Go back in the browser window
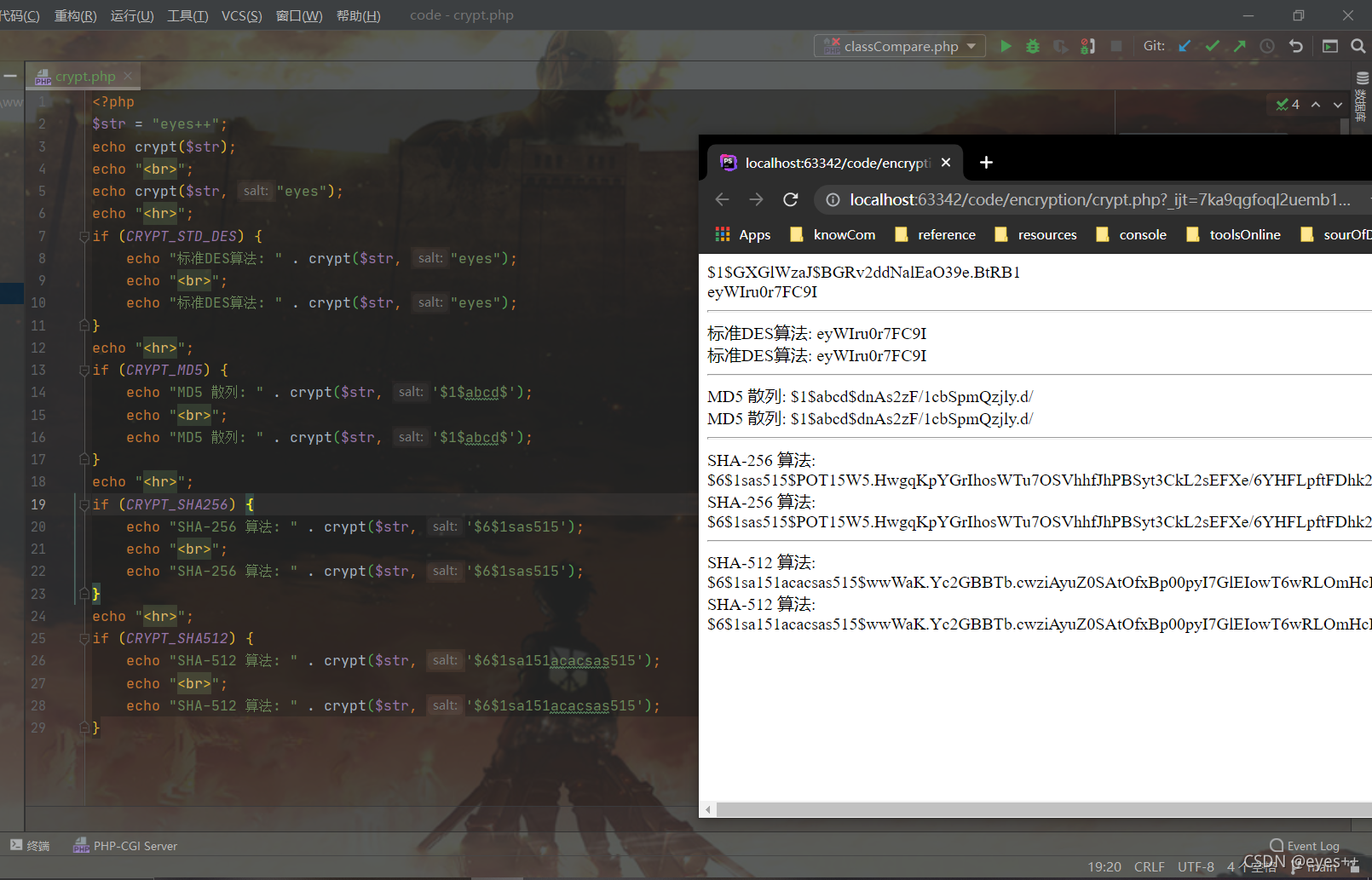 (723, 199)
